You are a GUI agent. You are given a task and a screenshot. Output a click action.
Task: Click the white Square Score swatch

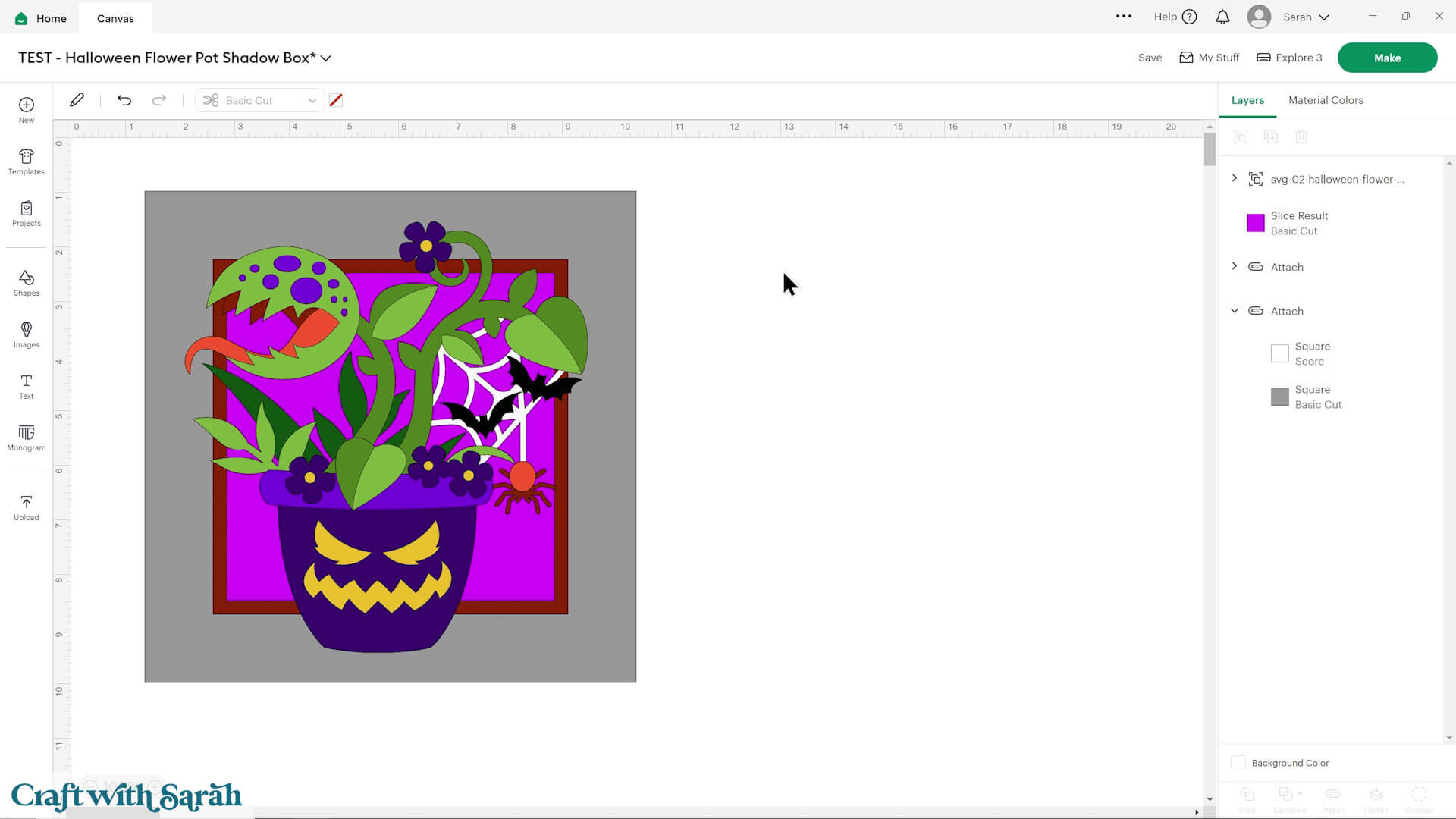(1279, 353)
